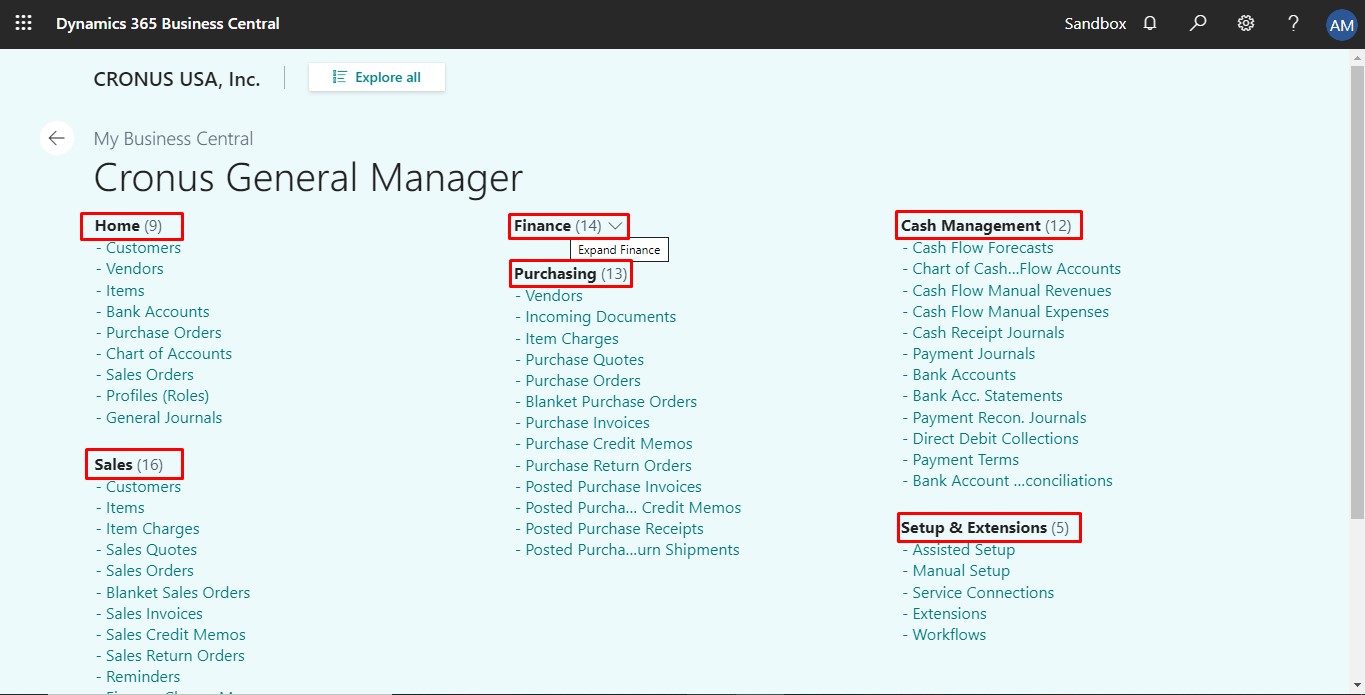Collapse the Purchasing group heading
The image size is (1365, 695).
click(571, 274)
